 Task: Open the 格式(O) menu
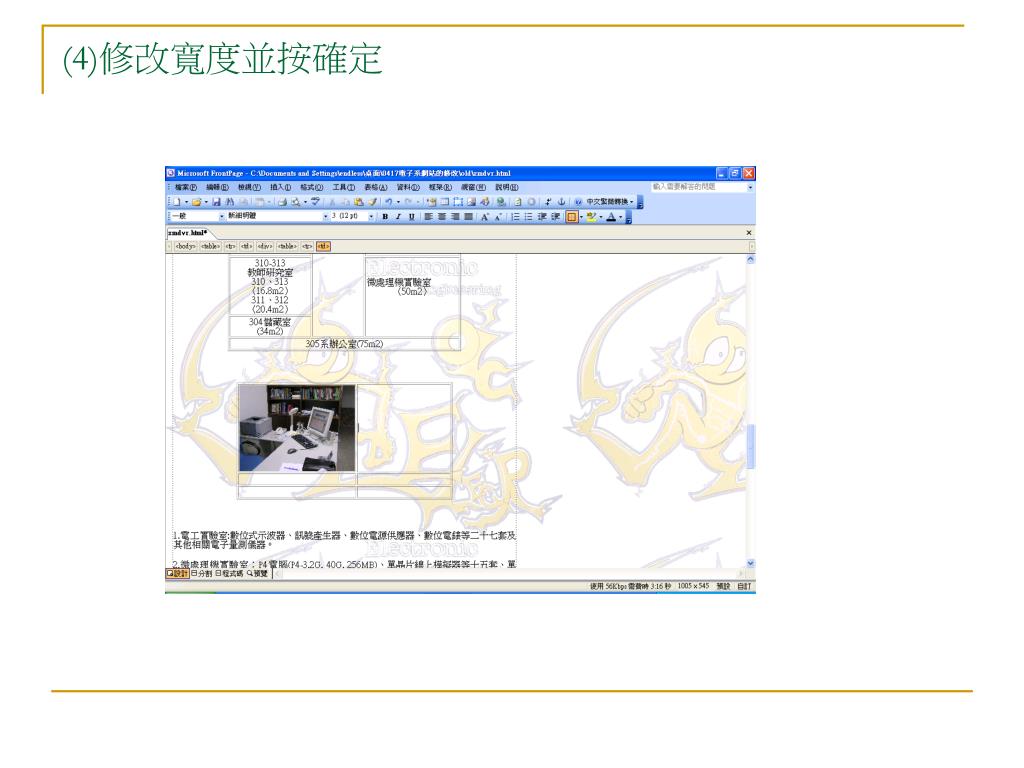(312, 187)
